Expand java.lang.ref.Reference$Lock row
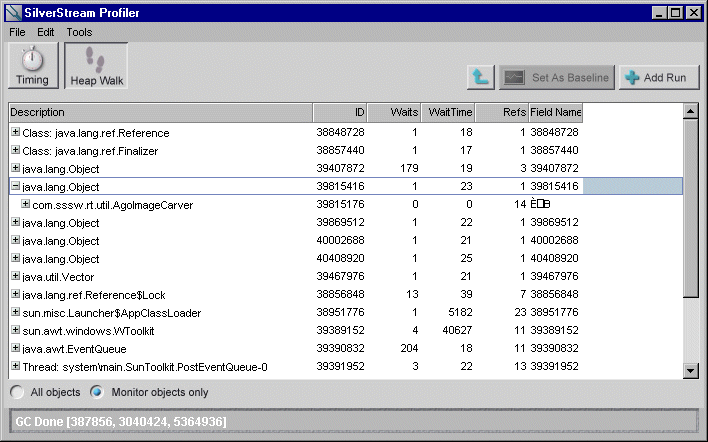708x442 pixels. tap(15, 294)
